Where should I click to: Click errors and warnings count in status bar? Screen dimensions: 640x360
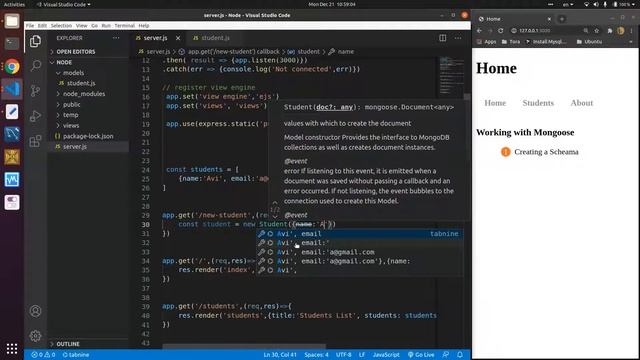43,355
